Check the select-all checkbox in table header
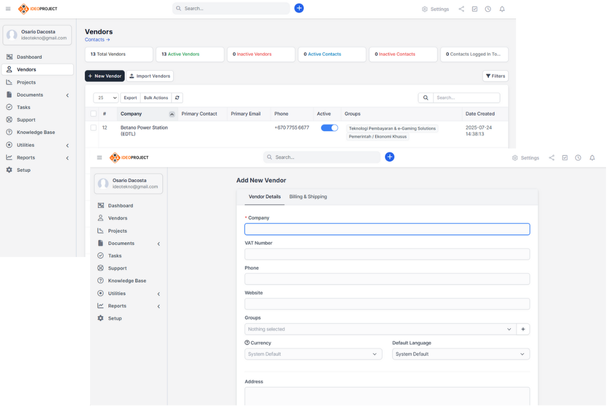The width and height of the screenshot is (607, 406). pos(94,114)
